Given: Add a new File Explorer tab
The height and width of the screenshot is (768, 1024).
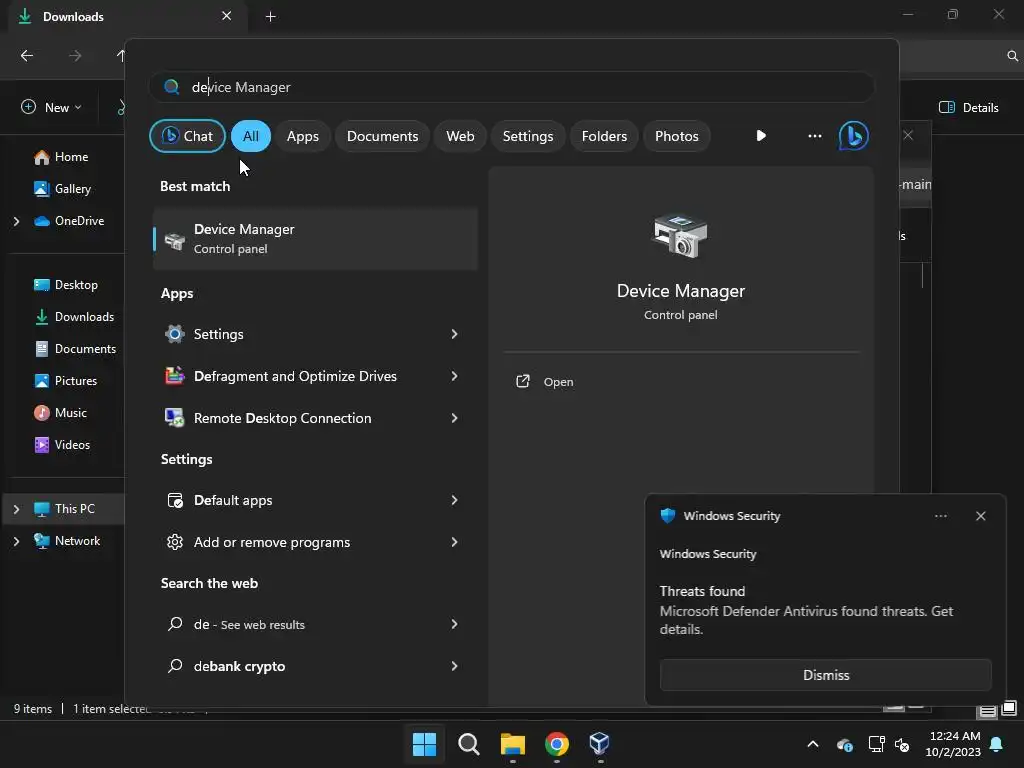Looking at the screenshot, I should click(x=270, y=16).
